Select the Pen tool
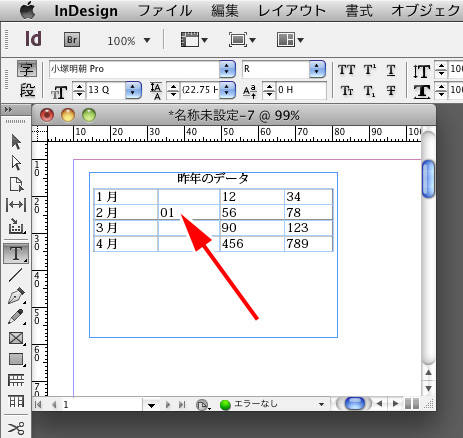The width and height of the screenshot is (463, 438). point(16,296)
